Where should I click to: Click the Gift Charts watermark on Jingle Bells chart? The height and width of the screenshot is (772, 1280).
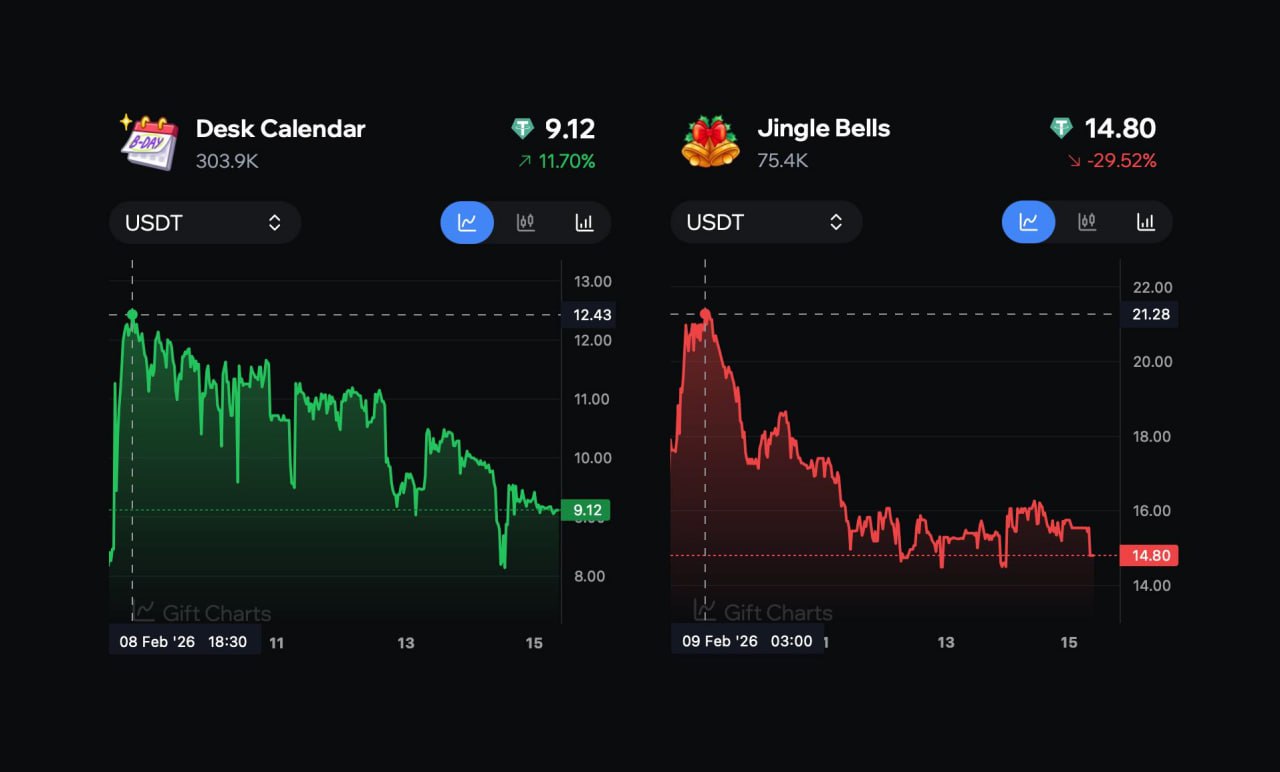pyautogui.click(x=763, y=612)
